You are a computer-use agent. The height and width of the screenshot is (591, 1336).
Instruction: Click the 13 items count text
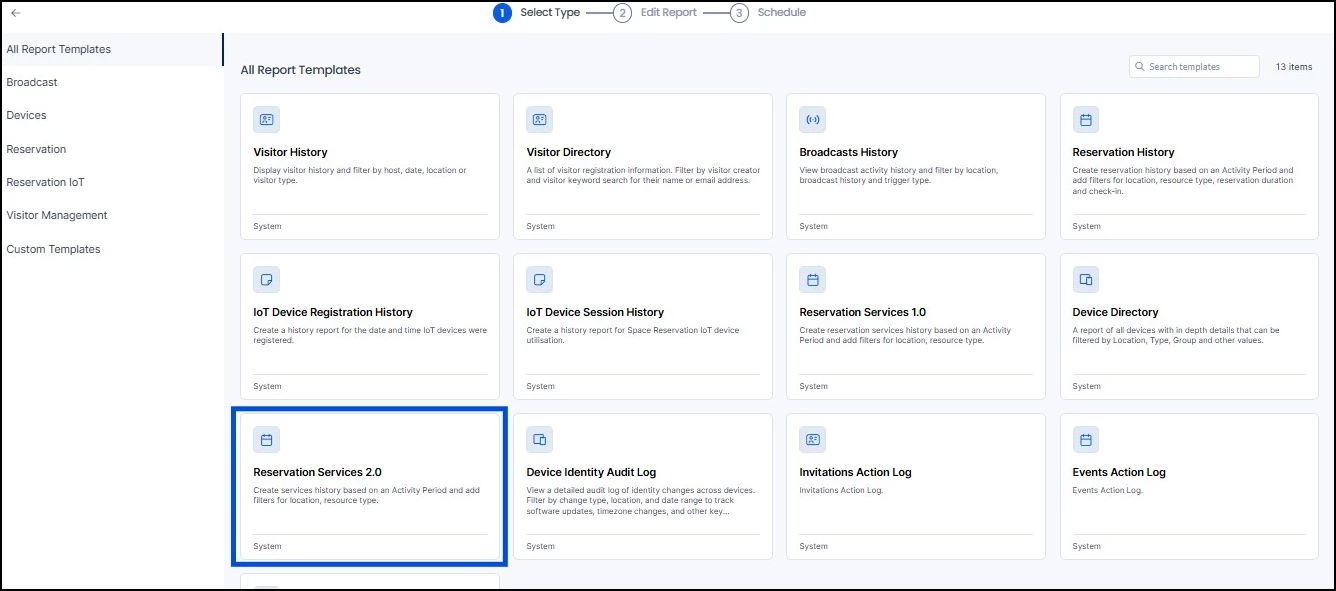1294,67
